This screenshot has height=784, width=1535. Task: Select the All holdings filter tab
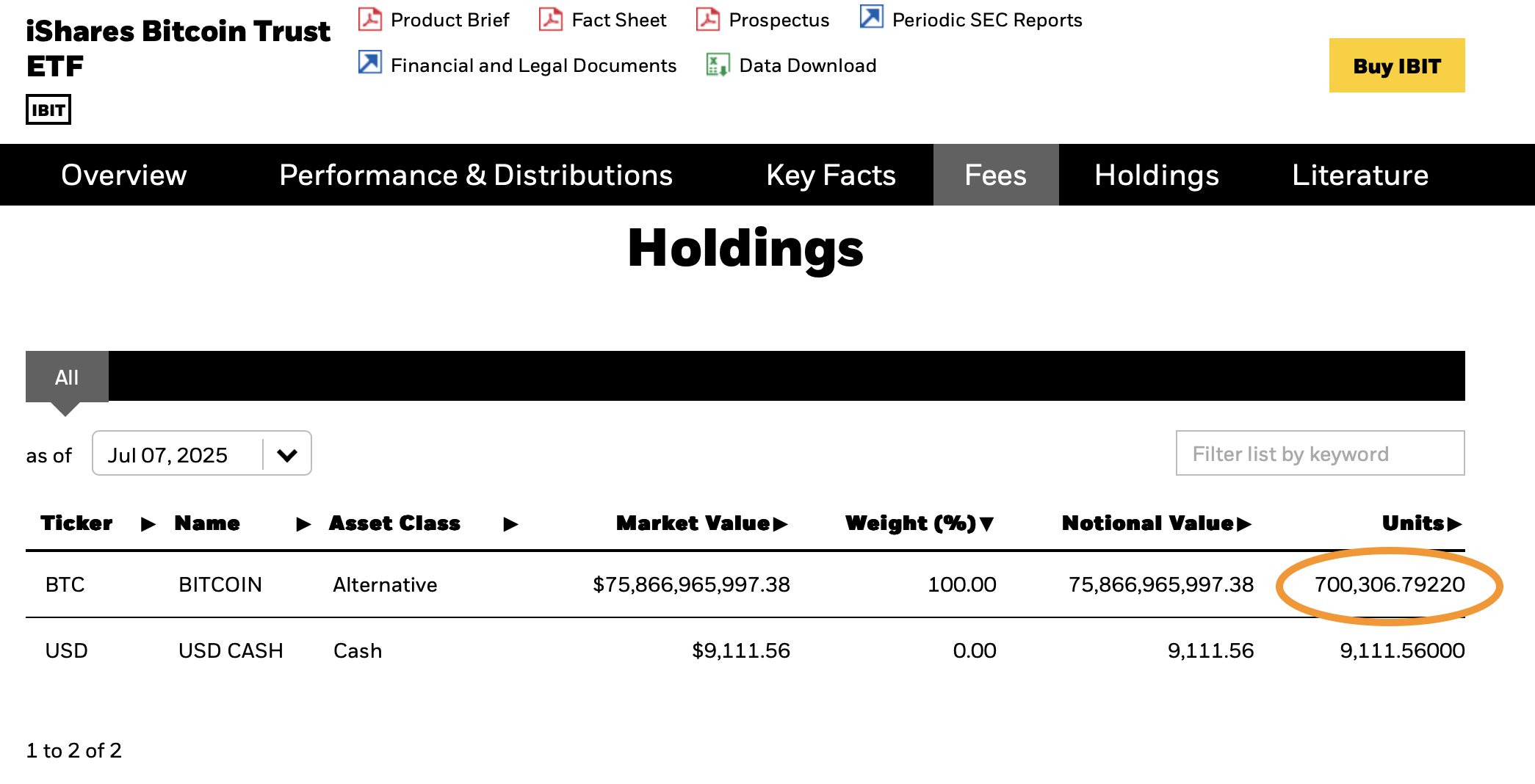tap(67, 377)
